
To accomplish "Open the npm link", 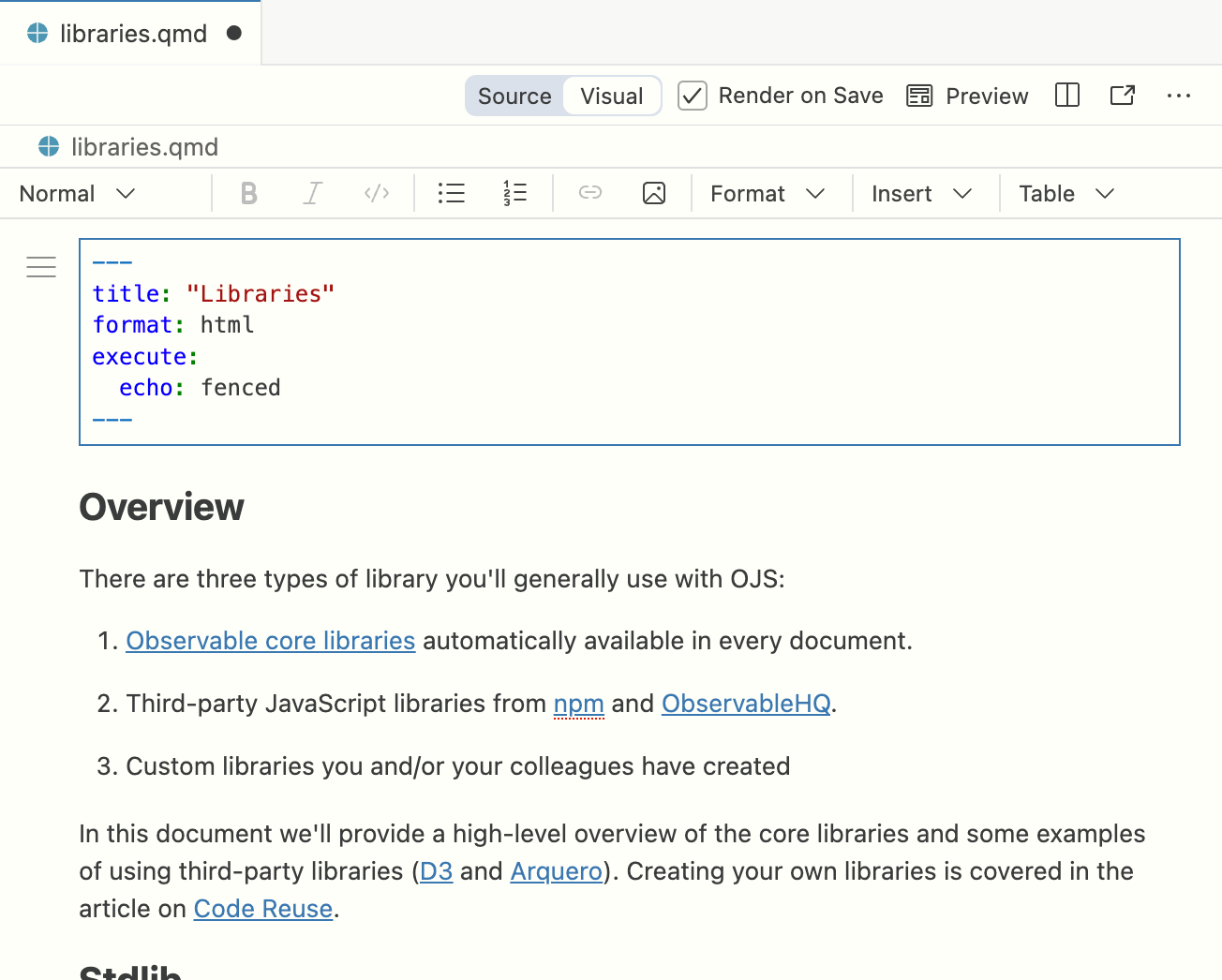I will (578, 703).
